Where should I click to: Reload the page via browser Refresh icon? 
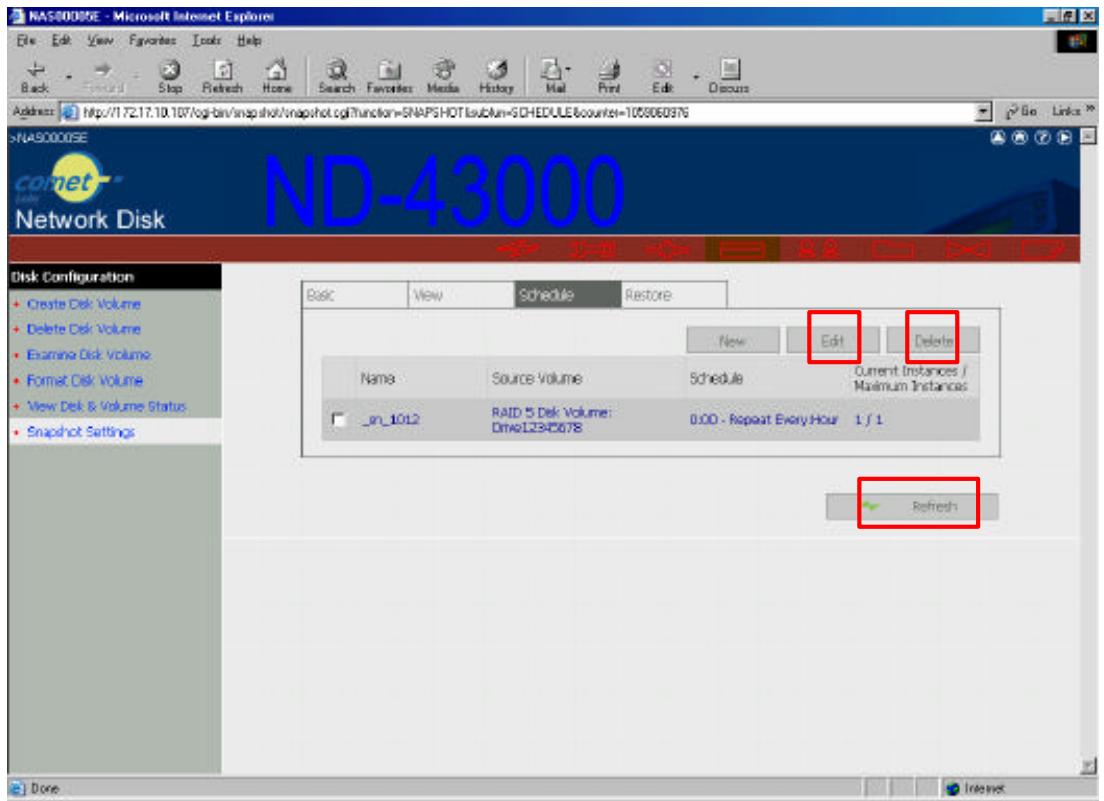pyautogui.click(x=222, y=77)
